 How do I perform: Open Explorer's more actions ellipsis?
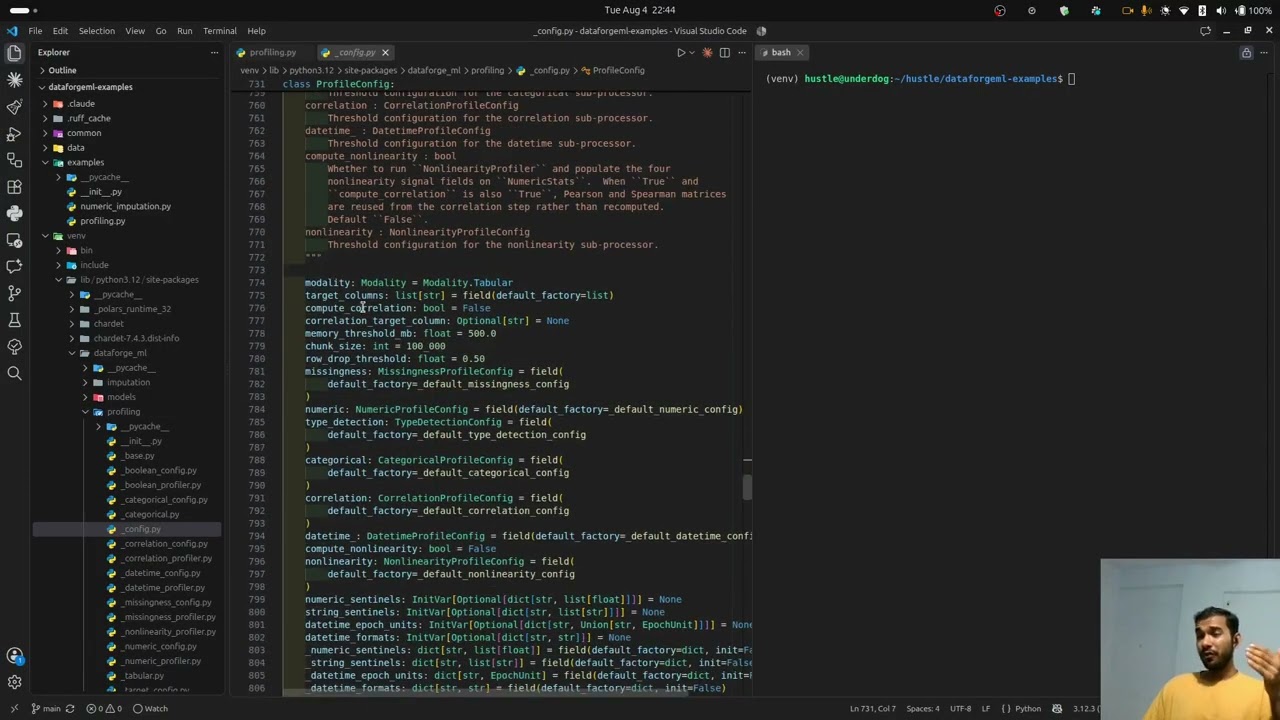point(214,52)
